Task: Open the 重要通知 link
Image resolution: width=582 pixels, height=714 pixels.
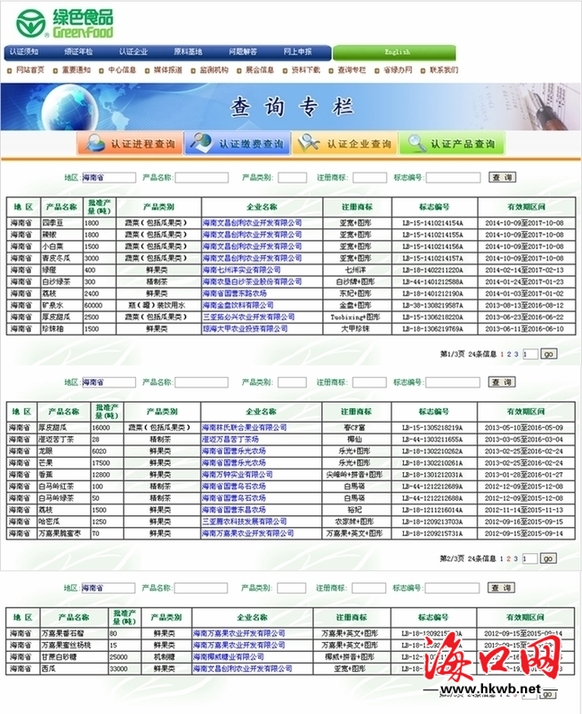Action: tap(77, 70)
